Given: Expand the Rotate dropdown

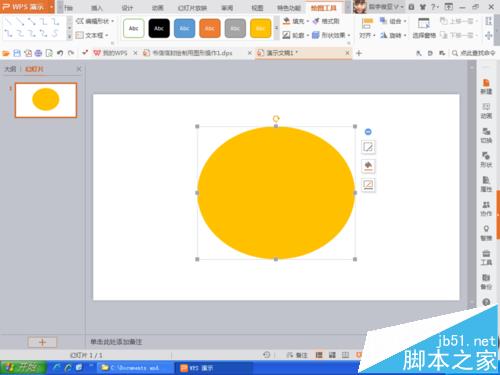Looking at the screenshot, I should click(393, 35).
